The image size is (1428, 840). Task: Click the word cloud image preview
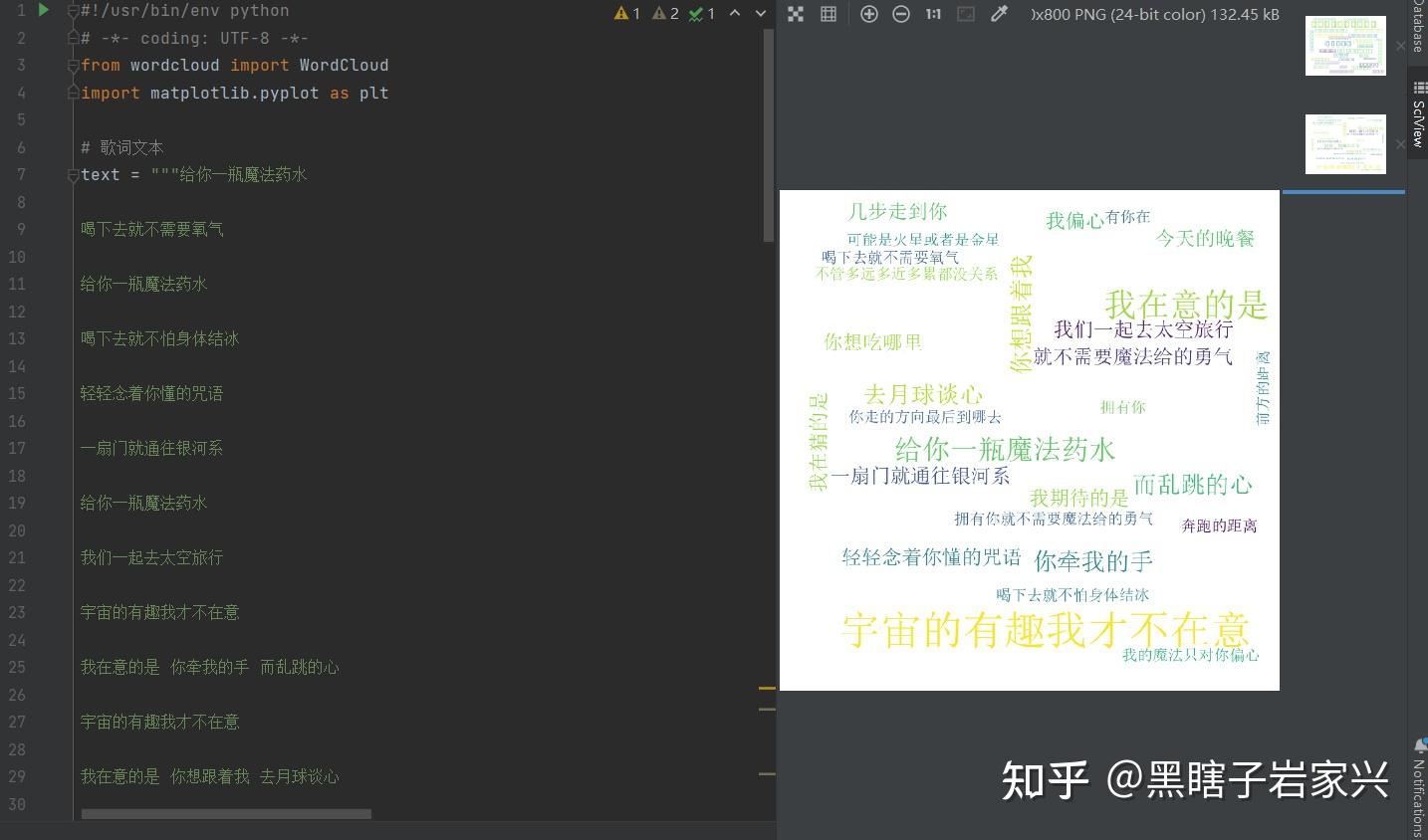pos(1030,441)
